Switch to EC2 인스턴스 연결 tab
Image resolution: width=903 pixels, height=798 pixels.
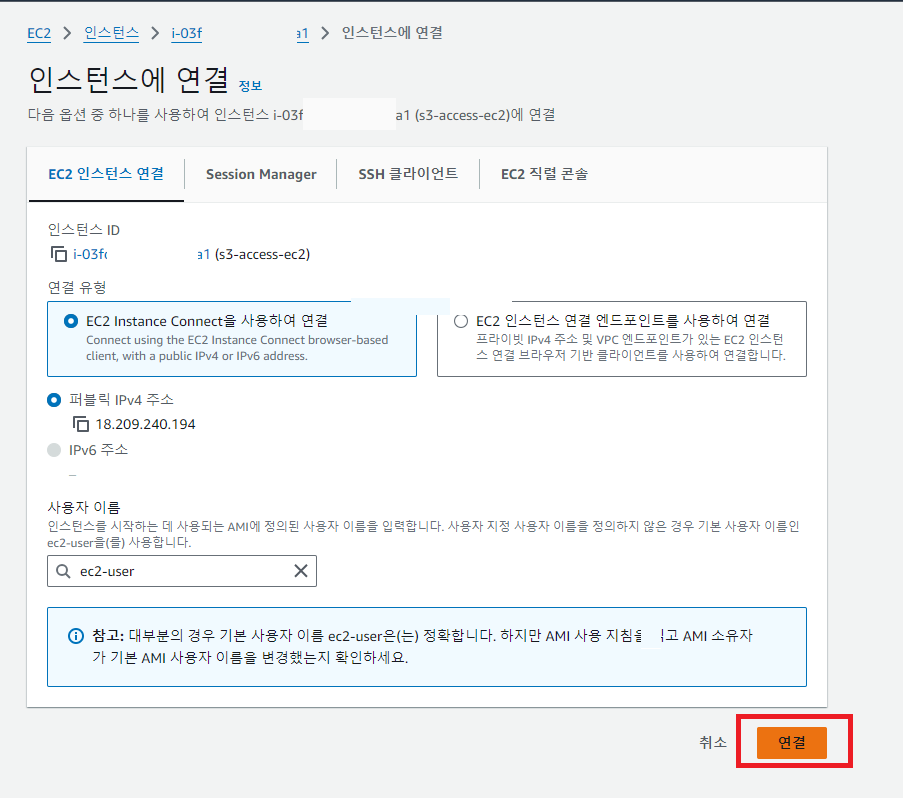(106, 174)
